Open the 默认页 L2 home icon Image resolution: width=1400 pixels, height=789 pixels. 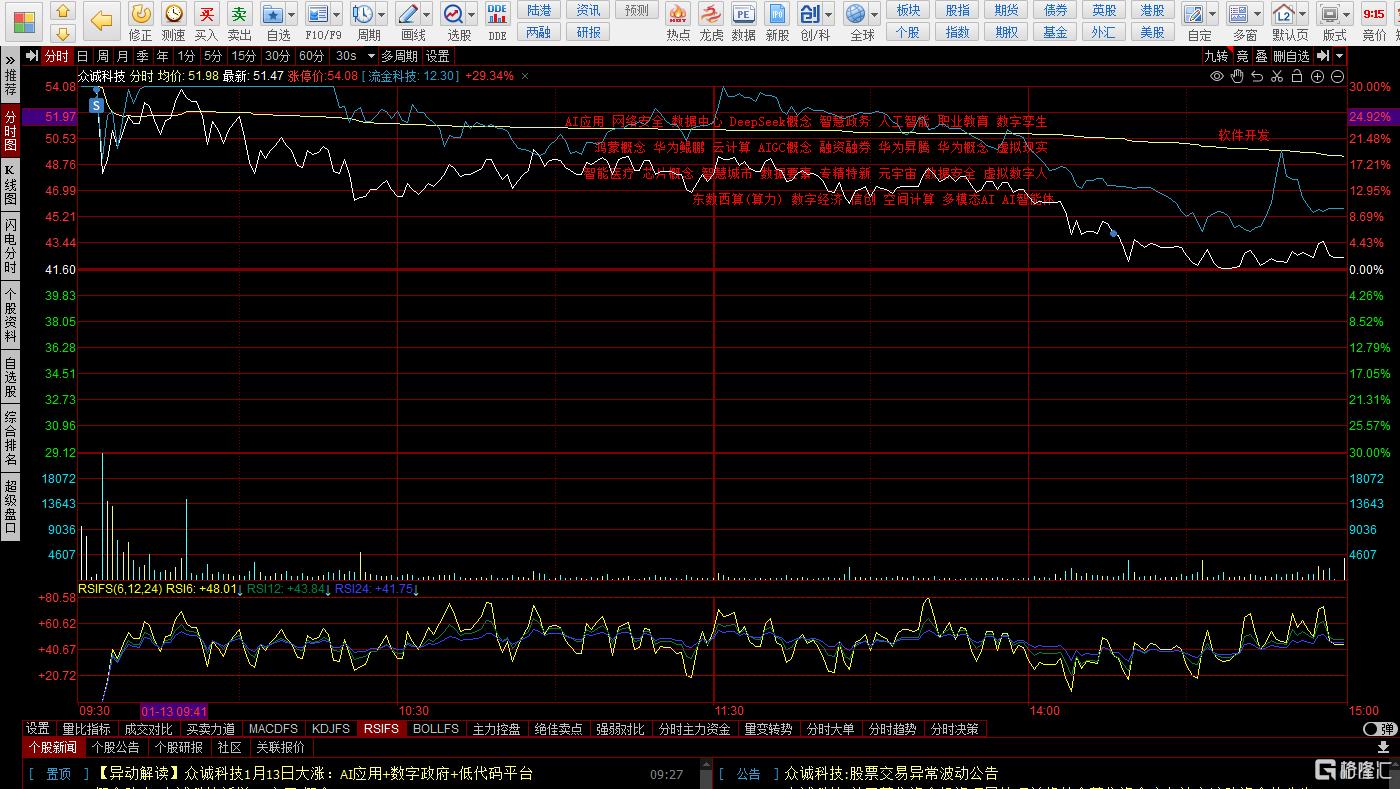coord(1284,14)
